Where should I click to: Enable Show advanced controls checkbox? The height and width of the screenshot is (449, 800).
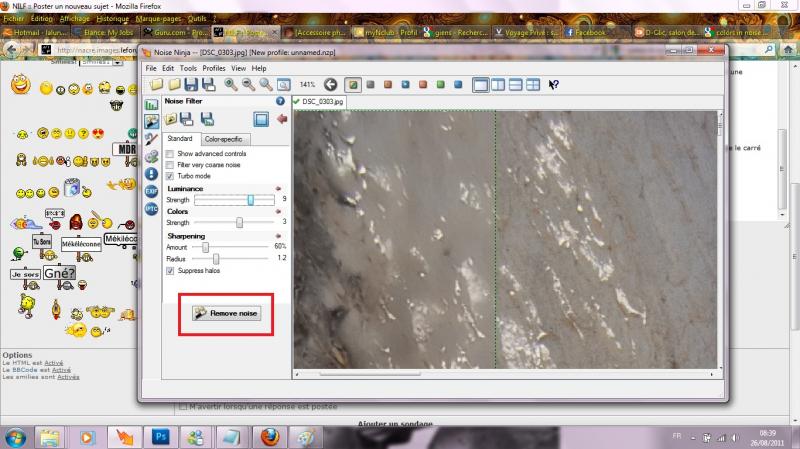coord(170,154)
